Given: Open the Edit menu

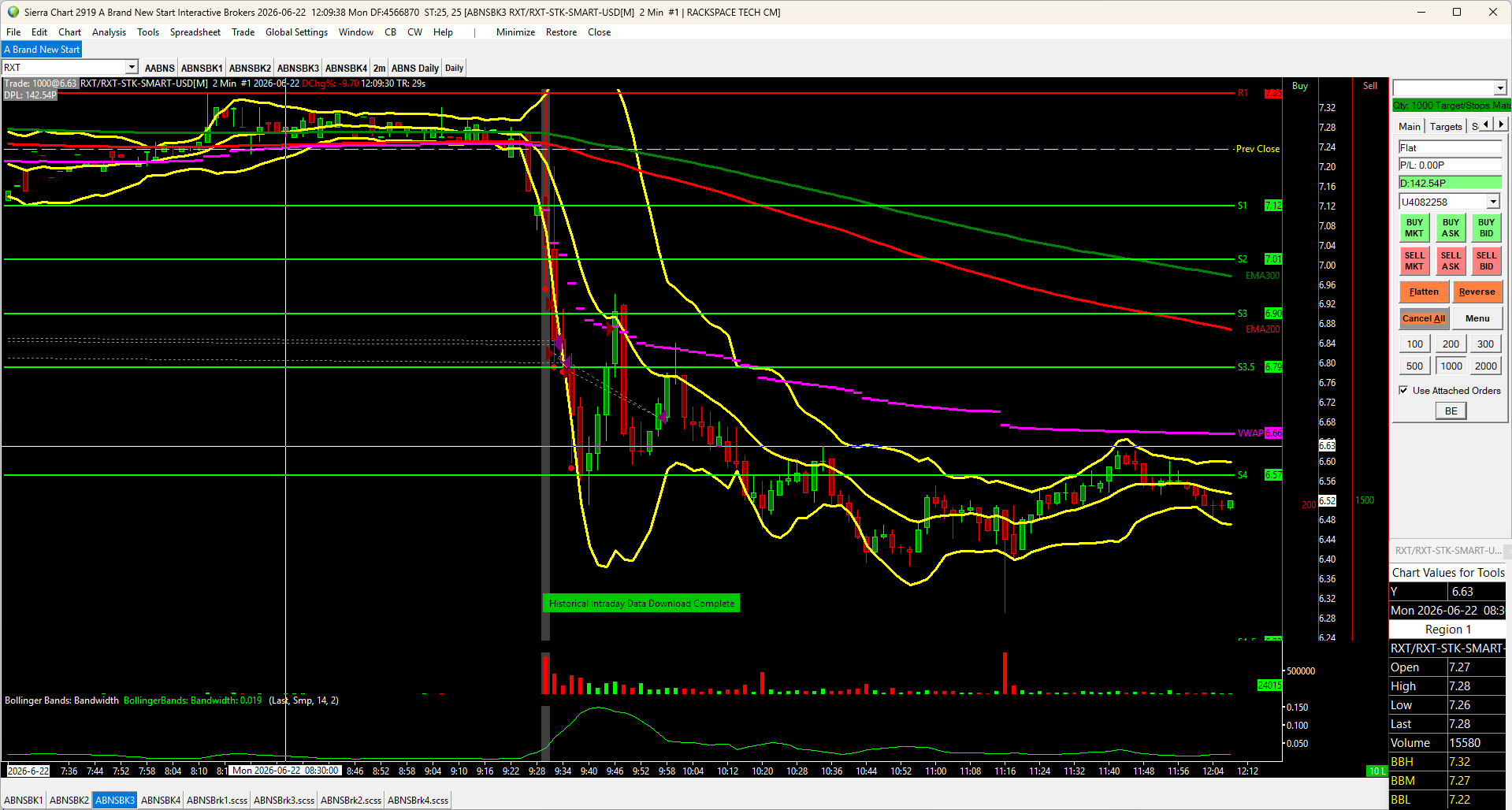Looking at the screenshot, I should pos(39,32).
